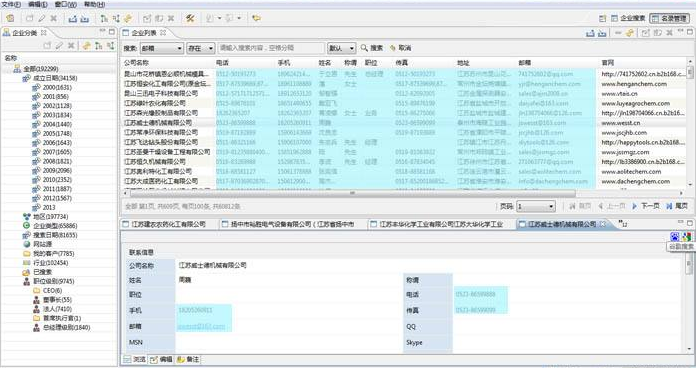This screenshot has height=368, width=696.
Task: Open the perspective icon left of 企业搜索
Action: [602, 18]
